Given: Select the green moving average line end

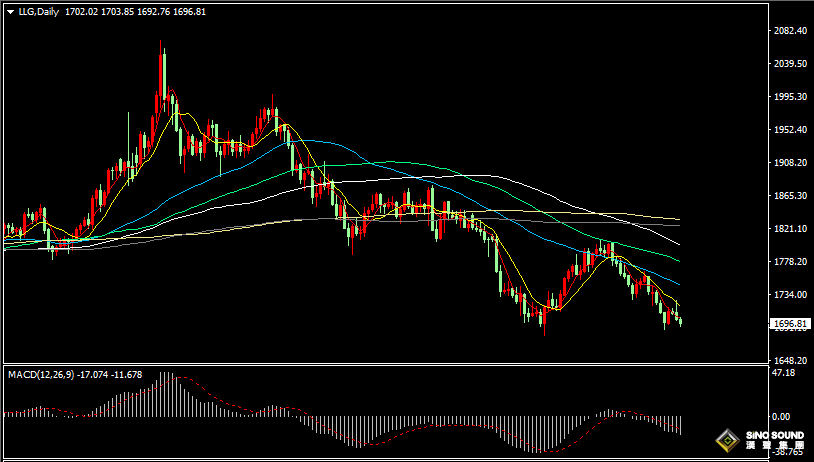Looking at the screenshot, I should coord(678,261).
